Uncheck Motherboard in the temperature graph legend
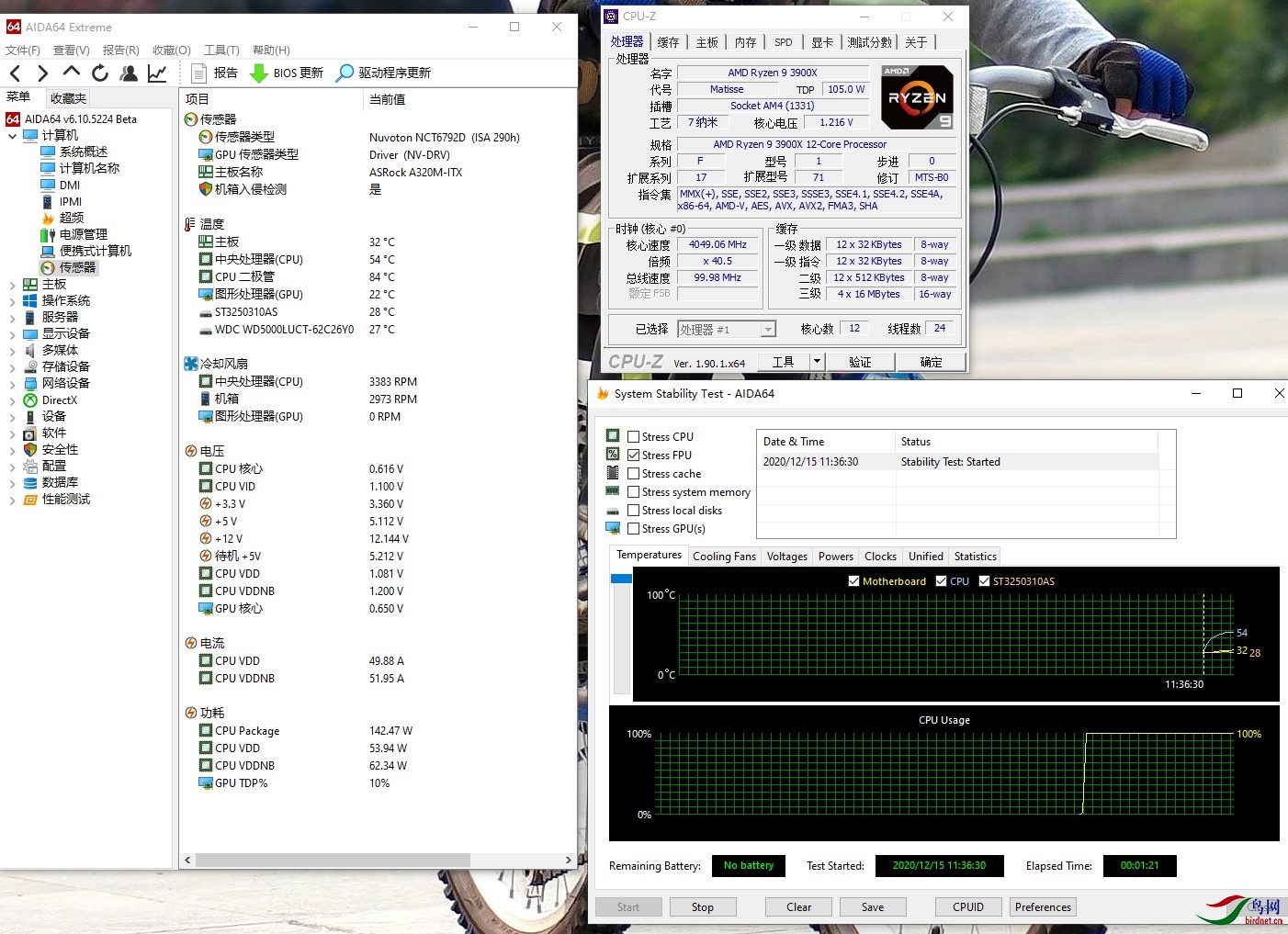This screenshot has height=934, width=1288. coord(854,580)
